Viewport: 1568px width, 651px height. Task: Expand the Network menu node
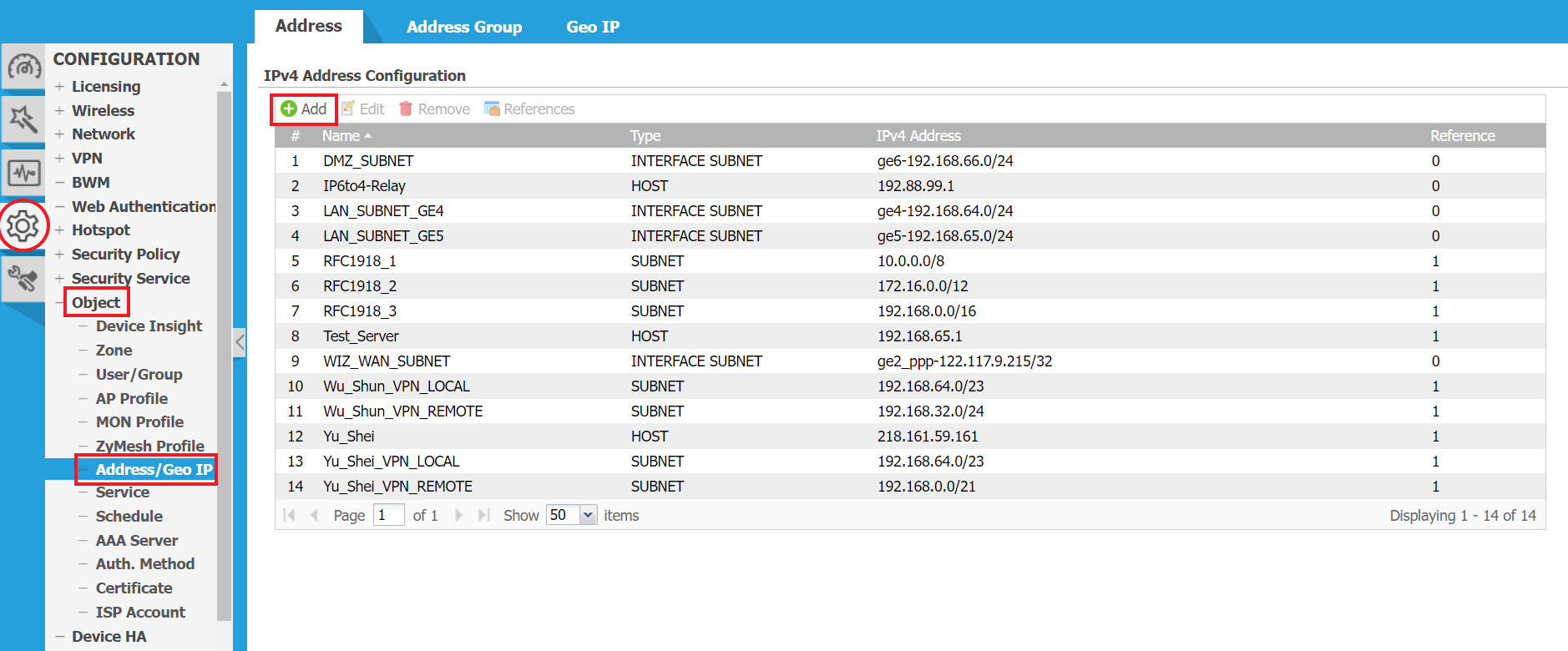(x=59, y=134)
